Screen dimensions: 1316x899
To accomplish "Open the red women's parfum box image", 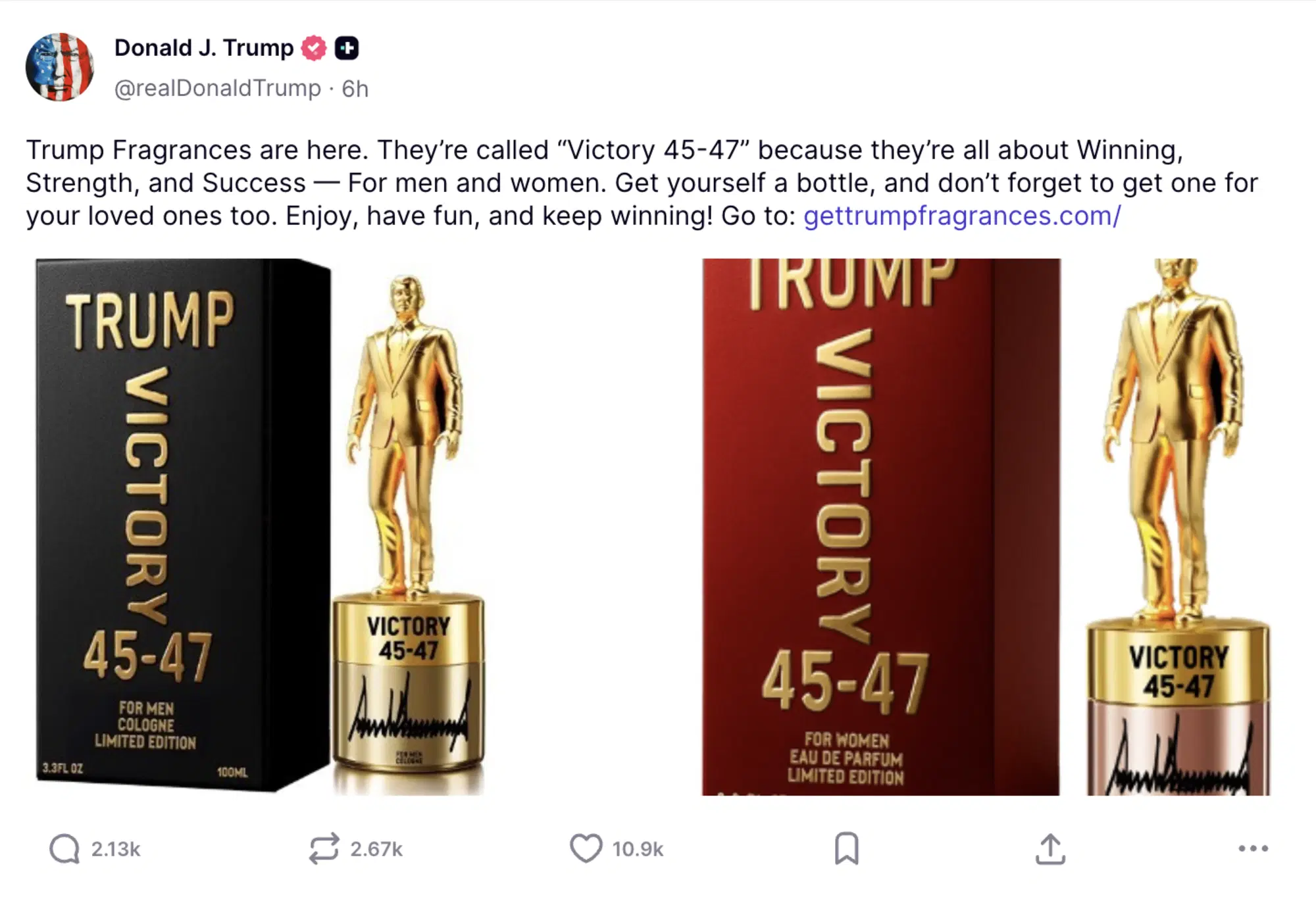I will tap(881, 527).
